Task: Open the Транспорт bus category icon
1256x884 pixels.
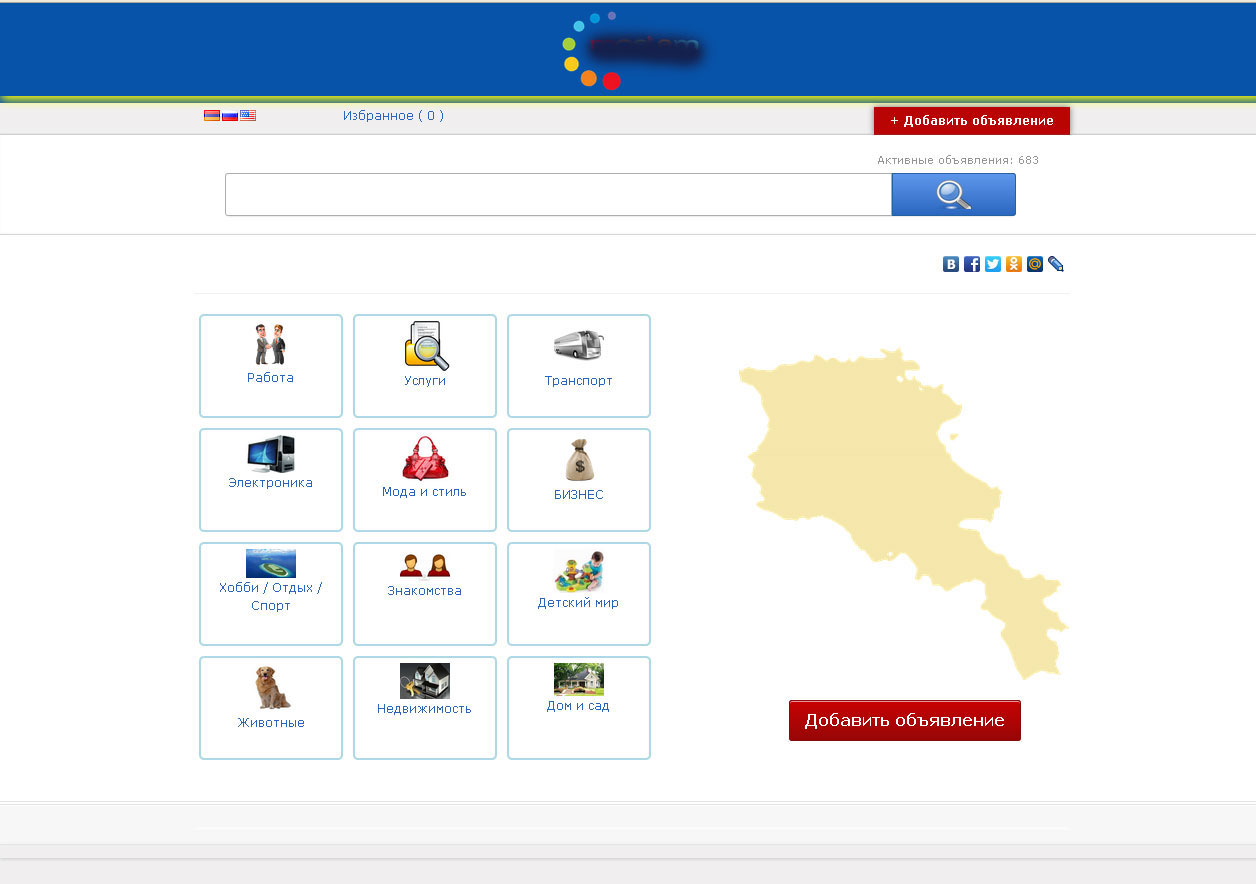Action: [x=579, y=346]
